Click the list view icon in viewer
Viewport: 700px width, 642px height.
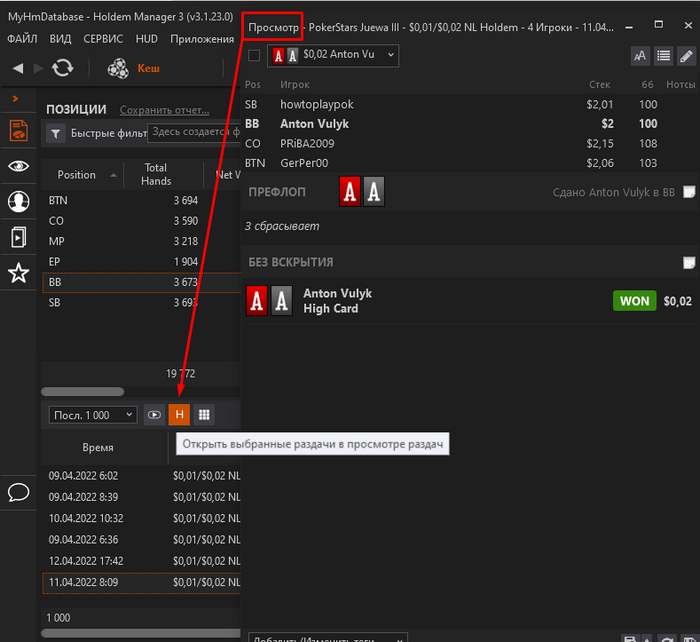663,56
